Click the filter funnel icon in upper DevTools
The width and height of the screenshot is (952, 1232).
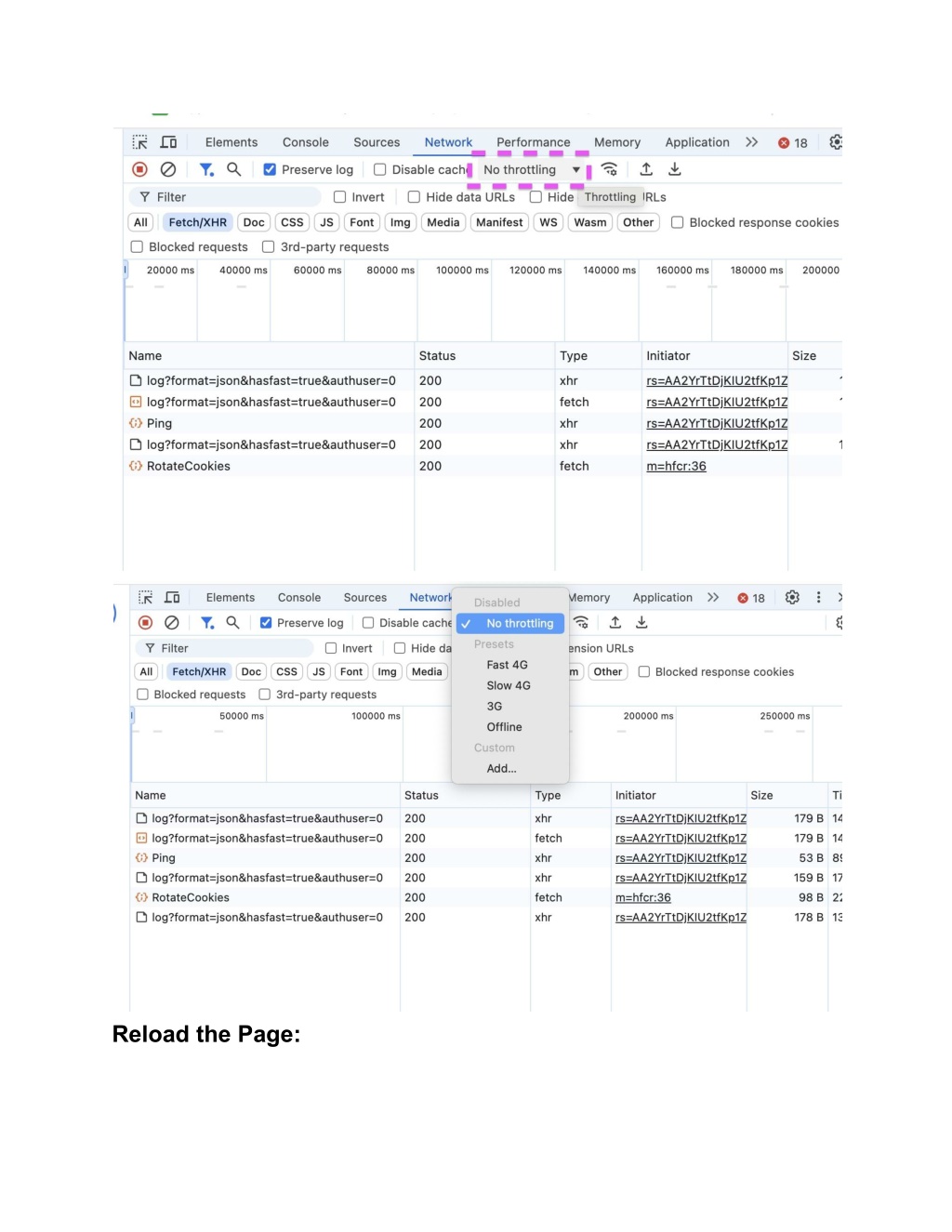click(206, 169)
